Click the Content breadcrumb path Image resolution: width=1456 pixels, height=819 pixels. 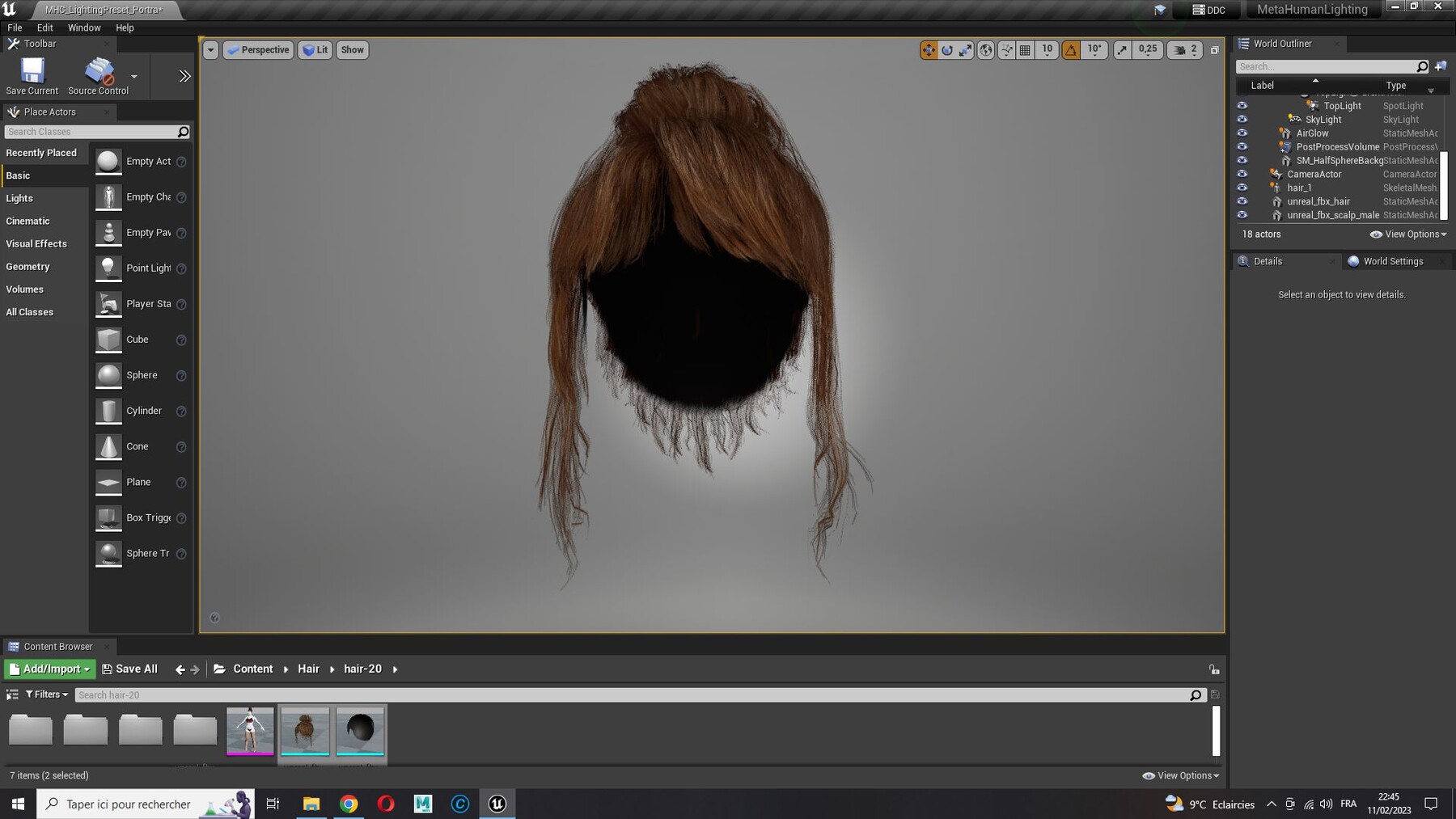pyautogui.click(x=252, y=669)
